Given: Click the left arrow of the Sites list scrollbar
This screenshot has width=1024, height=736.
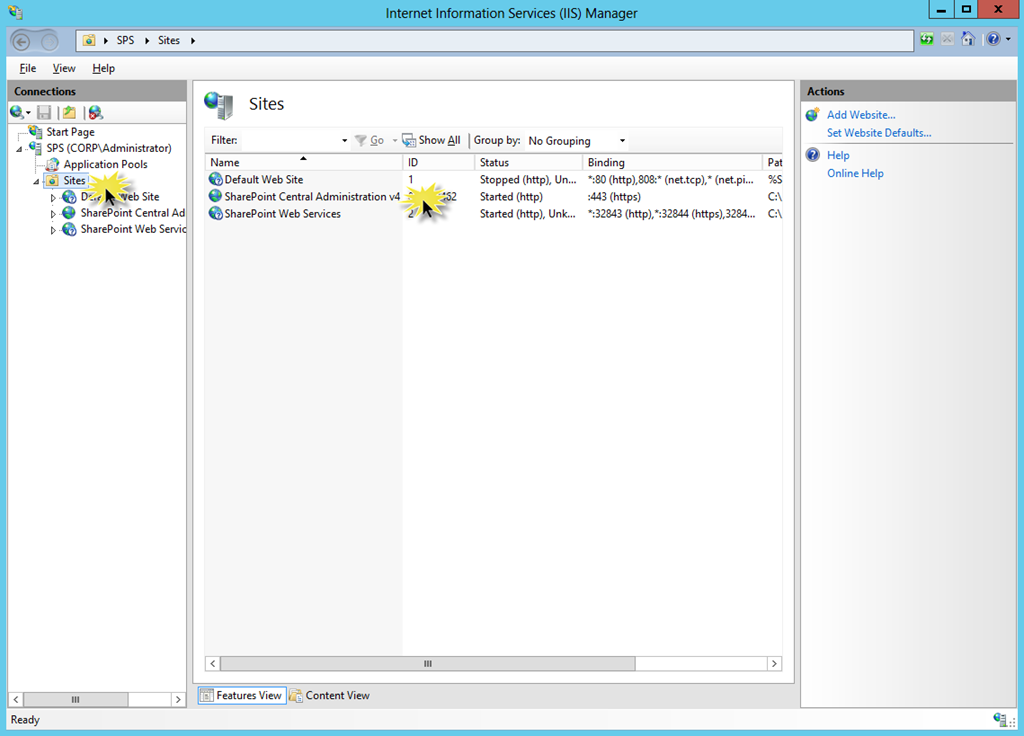Looking at the screenshot, I should pos(212,664).
